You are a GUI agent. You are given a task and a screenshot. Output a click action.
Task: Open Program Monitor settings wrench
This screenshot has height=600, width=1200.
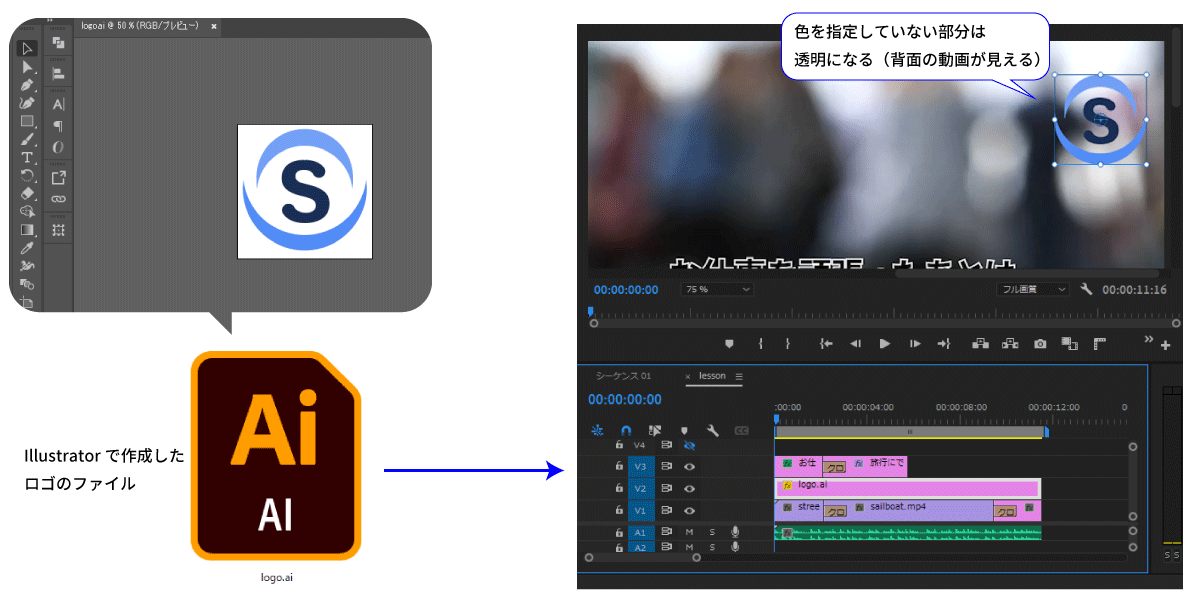pos(1087,289)
